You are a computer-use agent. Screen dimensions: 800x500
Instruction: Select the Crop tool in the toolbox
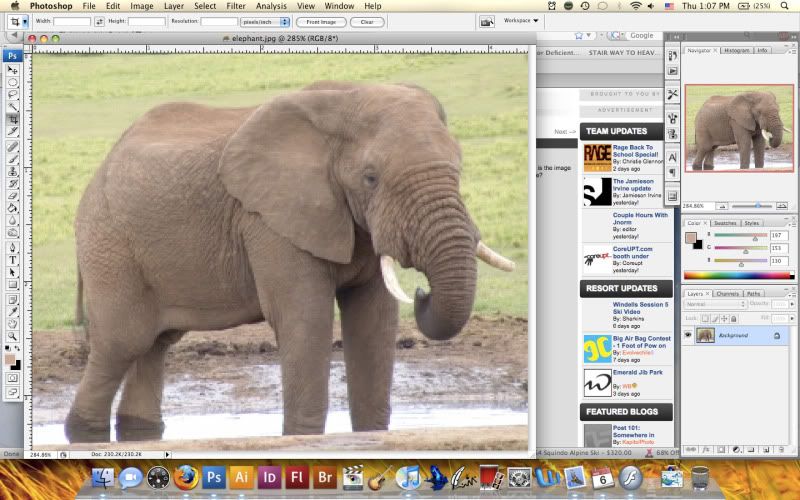tap(13, 119)
